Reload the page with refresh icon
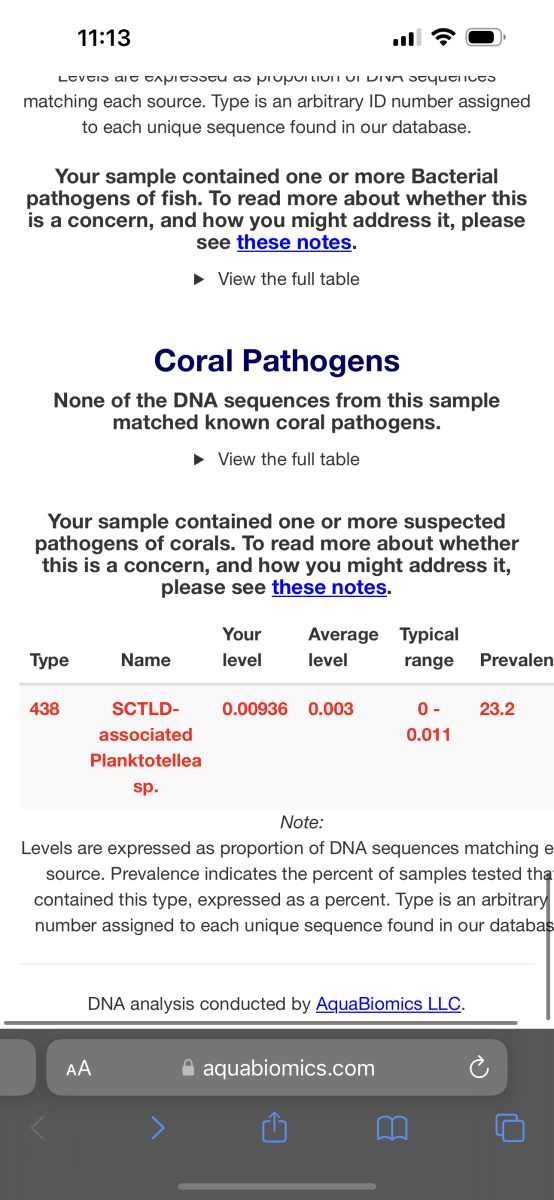Viewport: 554px width, 1200px height. (479, 1068)
